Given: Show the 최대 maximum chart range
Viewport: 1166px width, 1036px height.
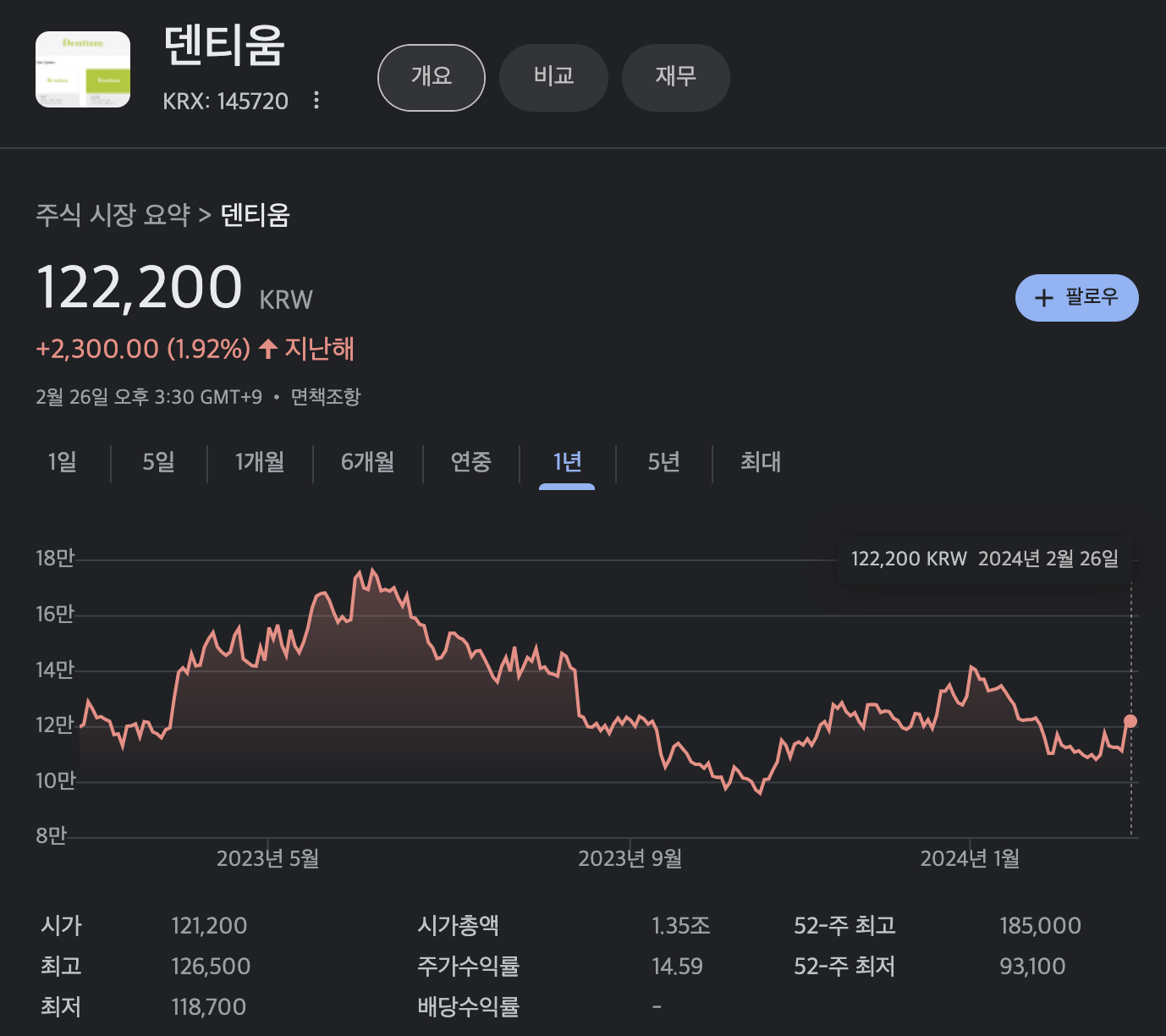Looking at the screenshot, I should pos(761,462).
